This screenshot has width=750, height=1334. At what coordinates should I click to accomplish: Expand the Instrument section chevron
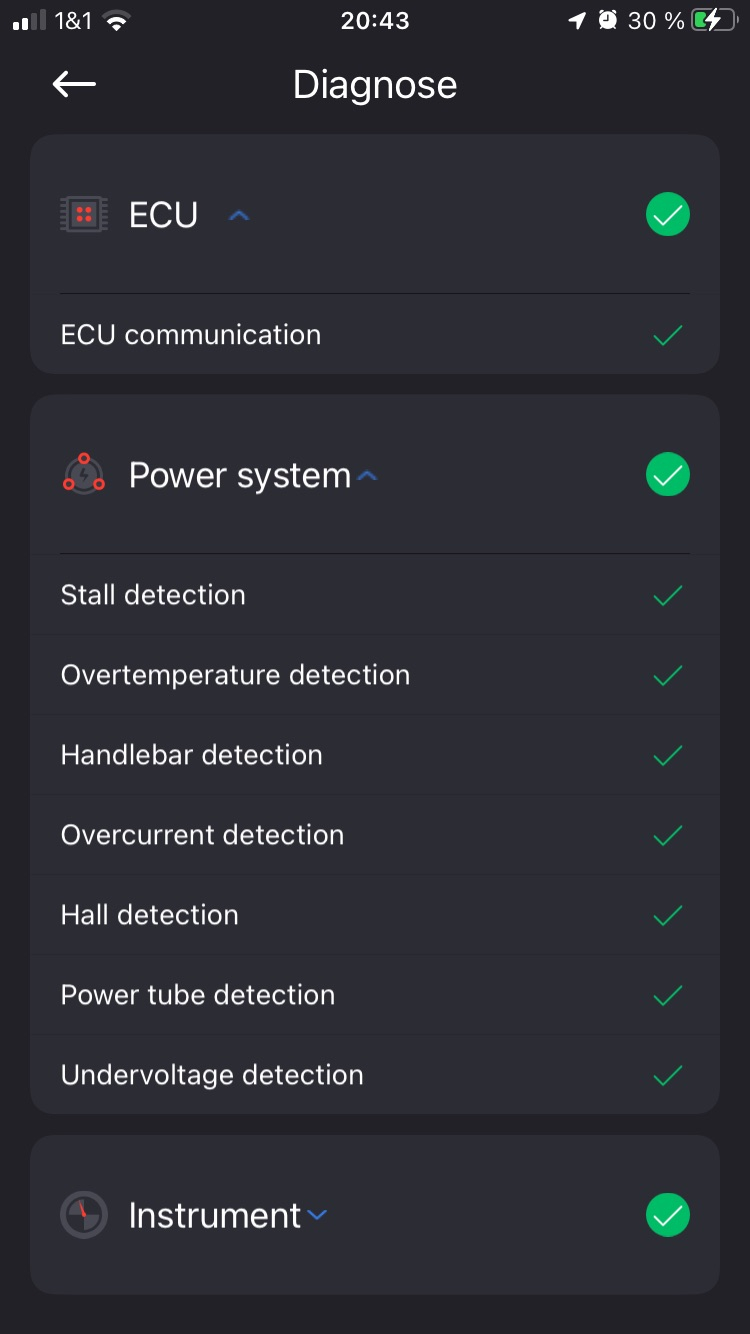point(317,1216)
